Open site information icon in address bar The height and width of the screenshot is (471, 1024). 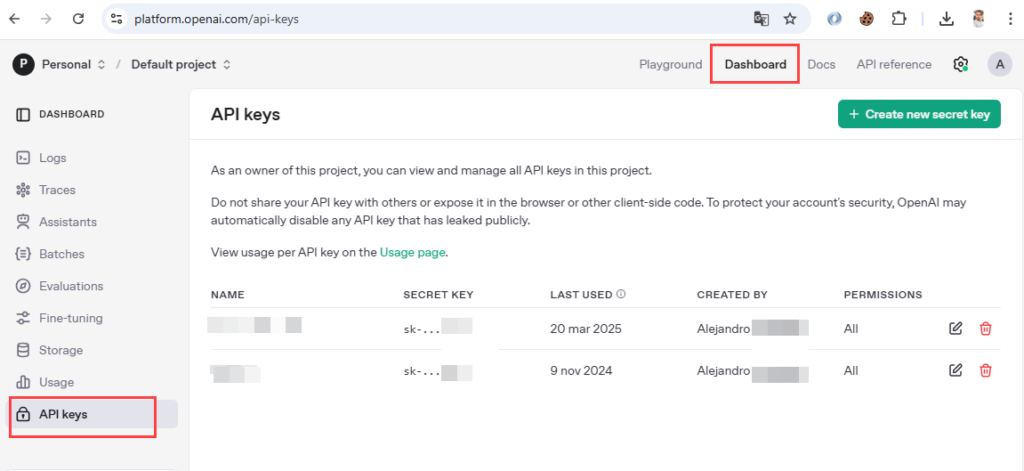pyautogui.click(x=117, y=19)
